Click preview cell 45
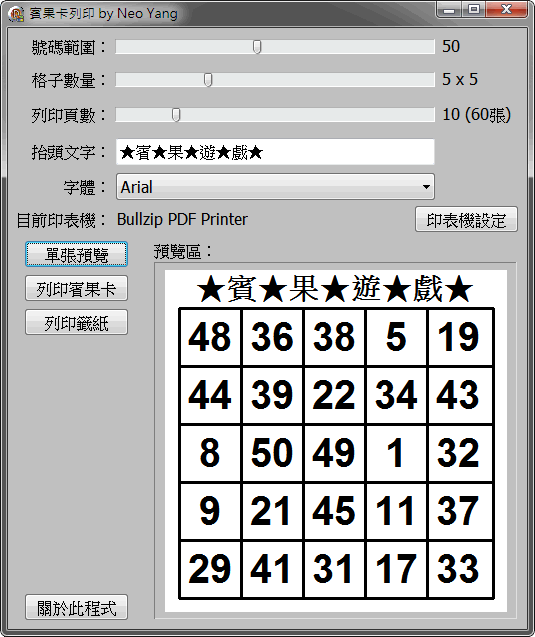 334,511
